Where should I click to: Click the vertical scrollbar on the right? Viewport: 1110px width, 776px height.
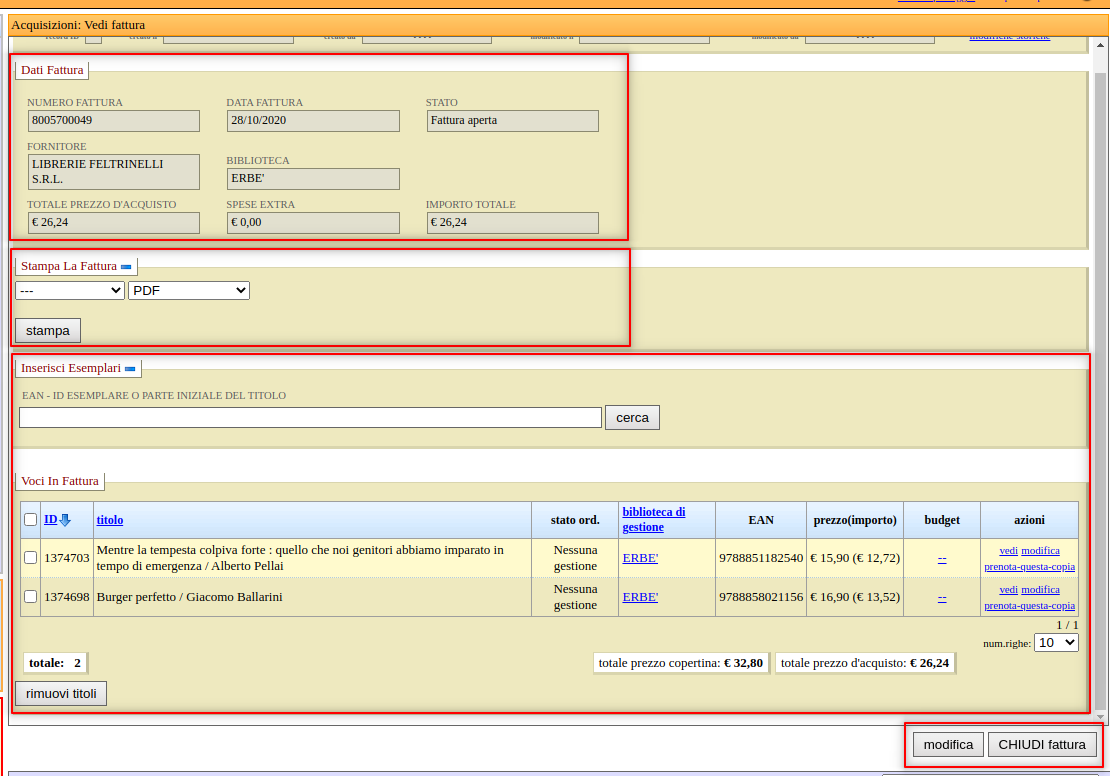click(1100, 380)
